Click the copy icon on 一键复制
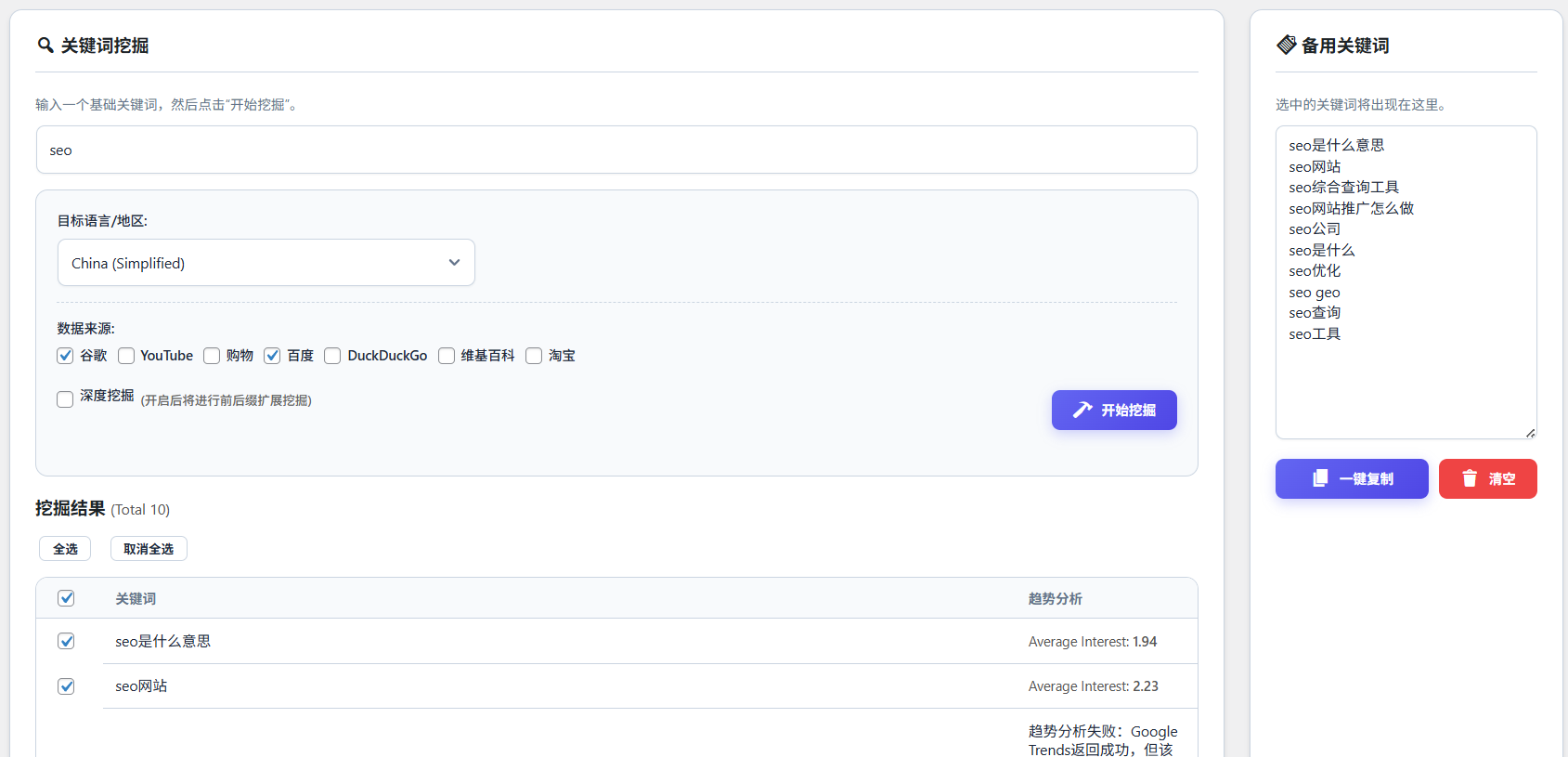 [x=1320, y=478]
